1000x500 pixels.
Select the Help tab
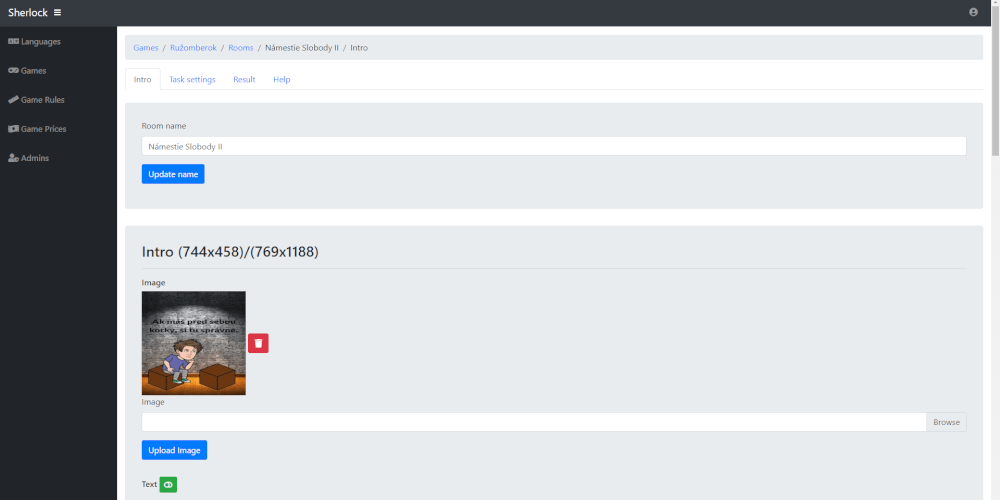pos(281,79)
